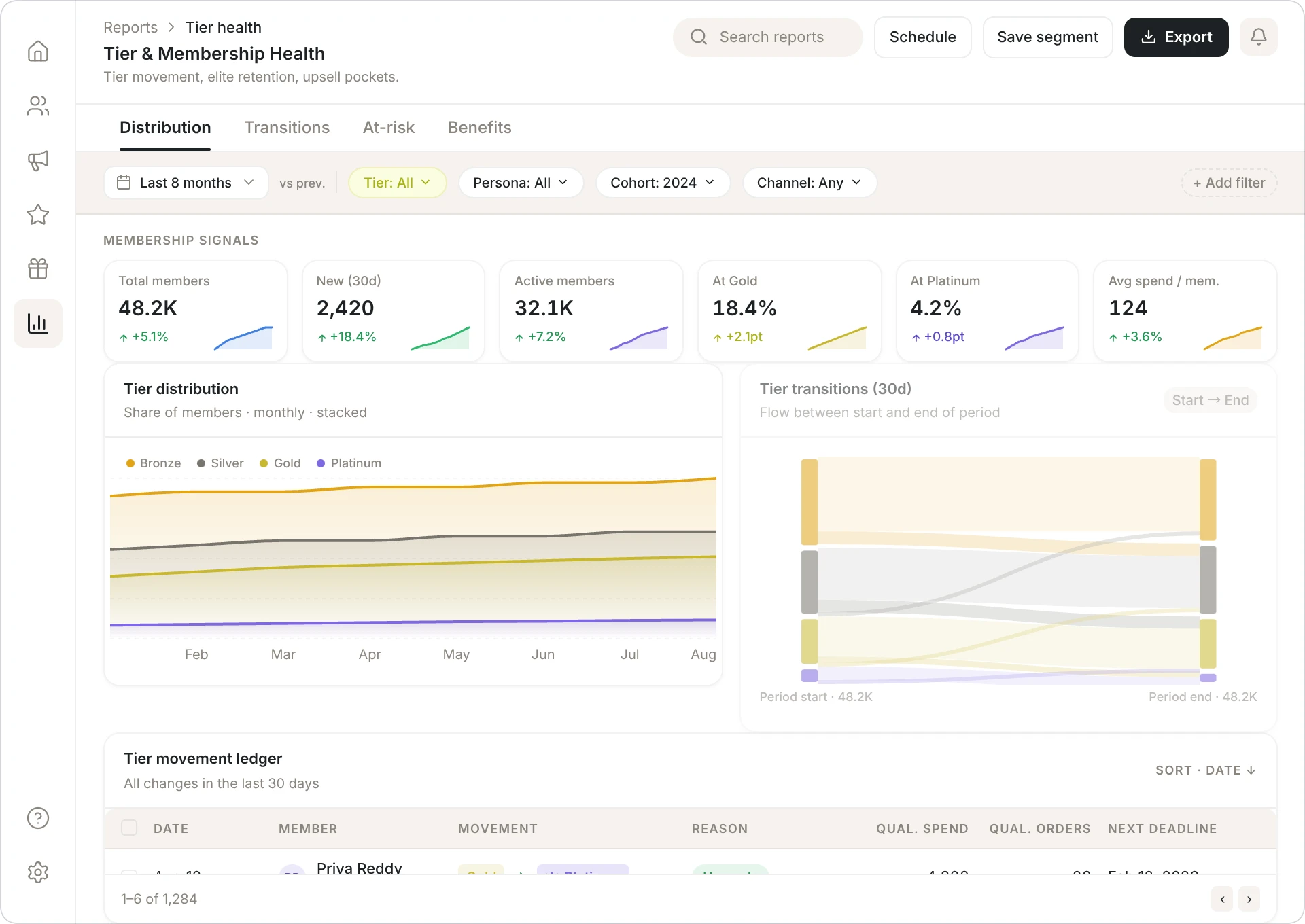Open the star icon in sidebar
The image size is (1305, 924).
click(x=38, y=215)
